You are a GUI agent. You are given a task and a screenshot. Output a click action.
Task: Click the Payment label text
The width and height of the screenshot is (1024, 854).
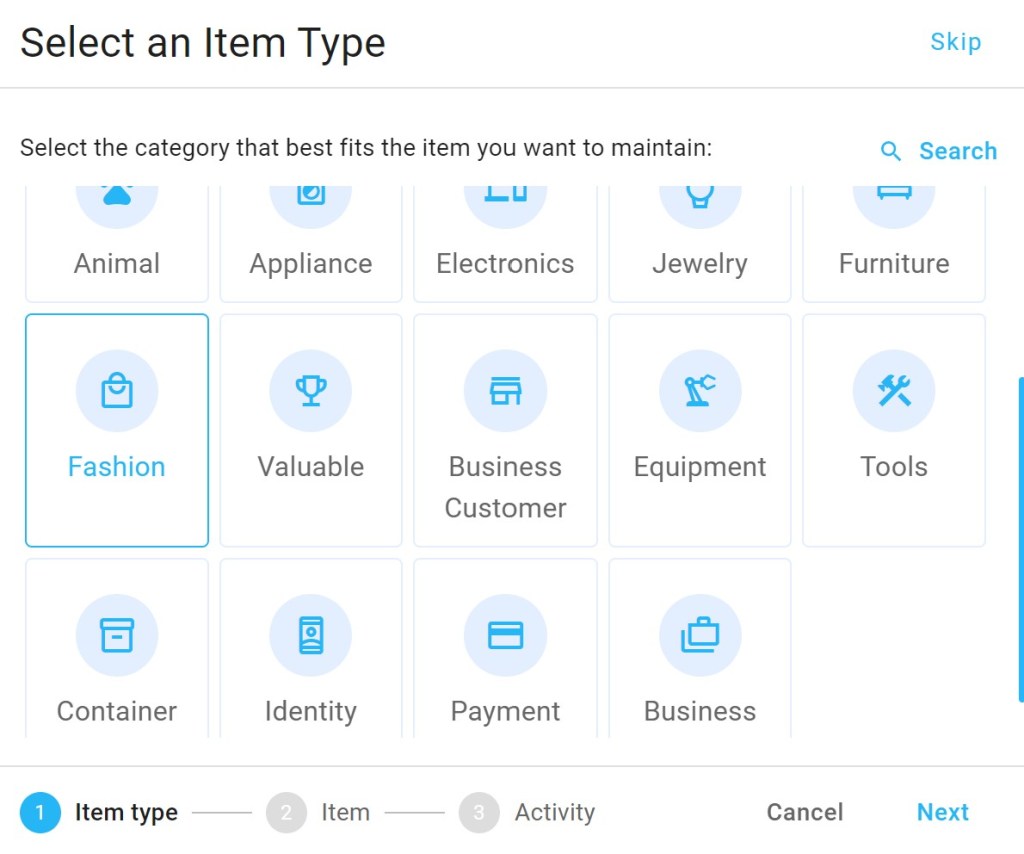point(505,712)
